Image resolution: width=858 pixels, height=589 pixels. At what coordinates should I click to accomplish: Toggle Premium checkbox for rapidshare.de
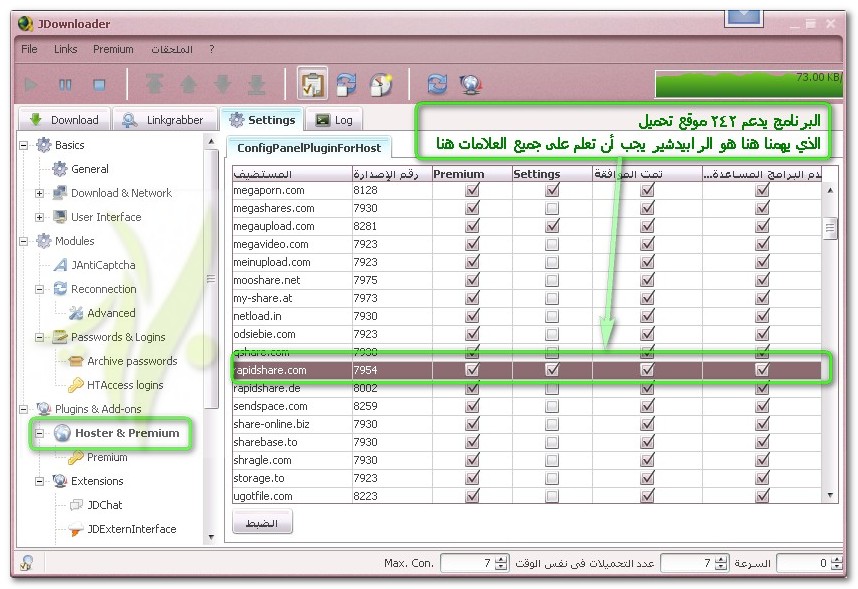point(472,388)
